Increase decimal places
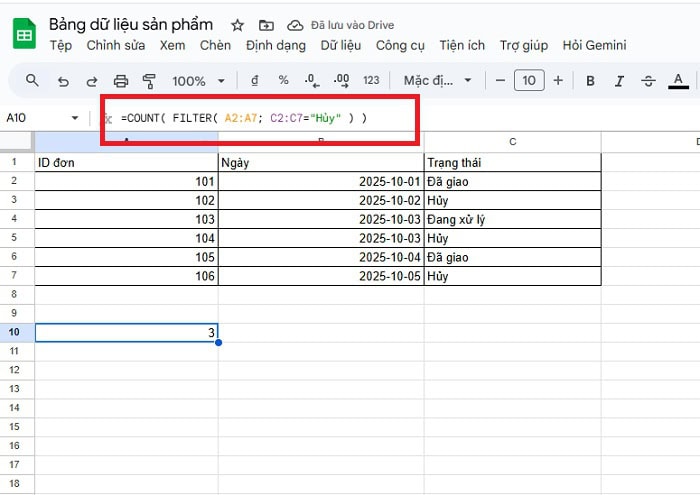The width and height of the screenshot is (700, 495). click(x=342, y=81)
